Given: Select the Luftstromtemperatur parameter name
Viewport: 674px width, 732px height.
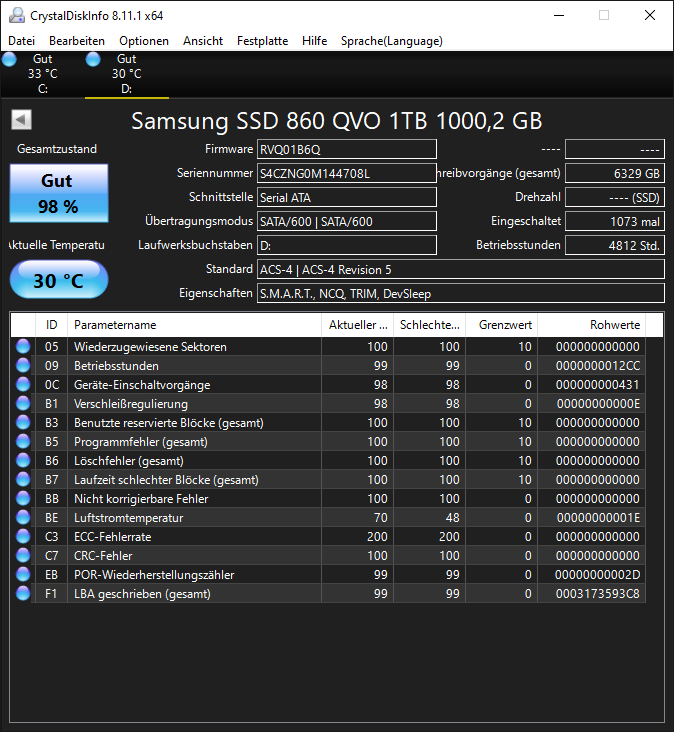Looking at the screenshot, I should click(128, 518).
